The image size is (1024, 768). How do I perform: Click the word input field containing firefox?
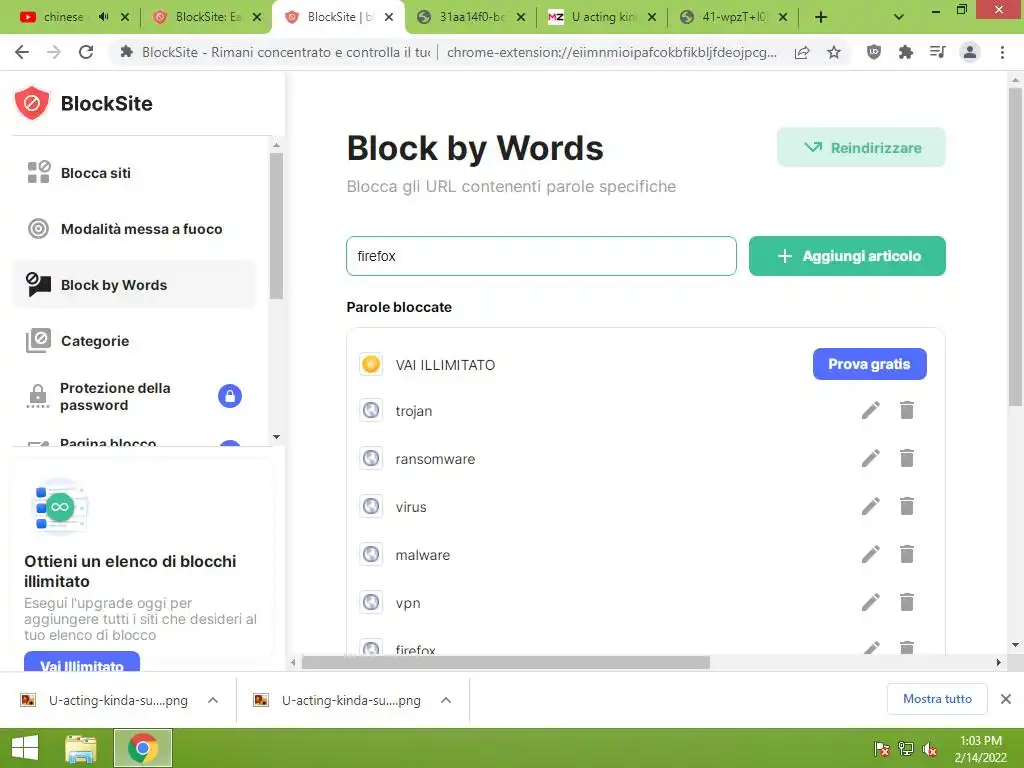[541, 256]
